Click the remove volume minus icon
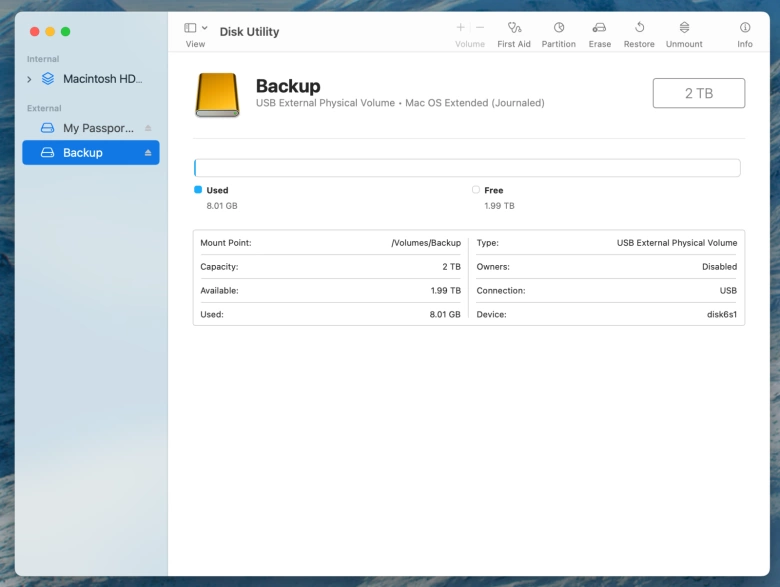The image size is (780, 587). click(x=480, y=28)
